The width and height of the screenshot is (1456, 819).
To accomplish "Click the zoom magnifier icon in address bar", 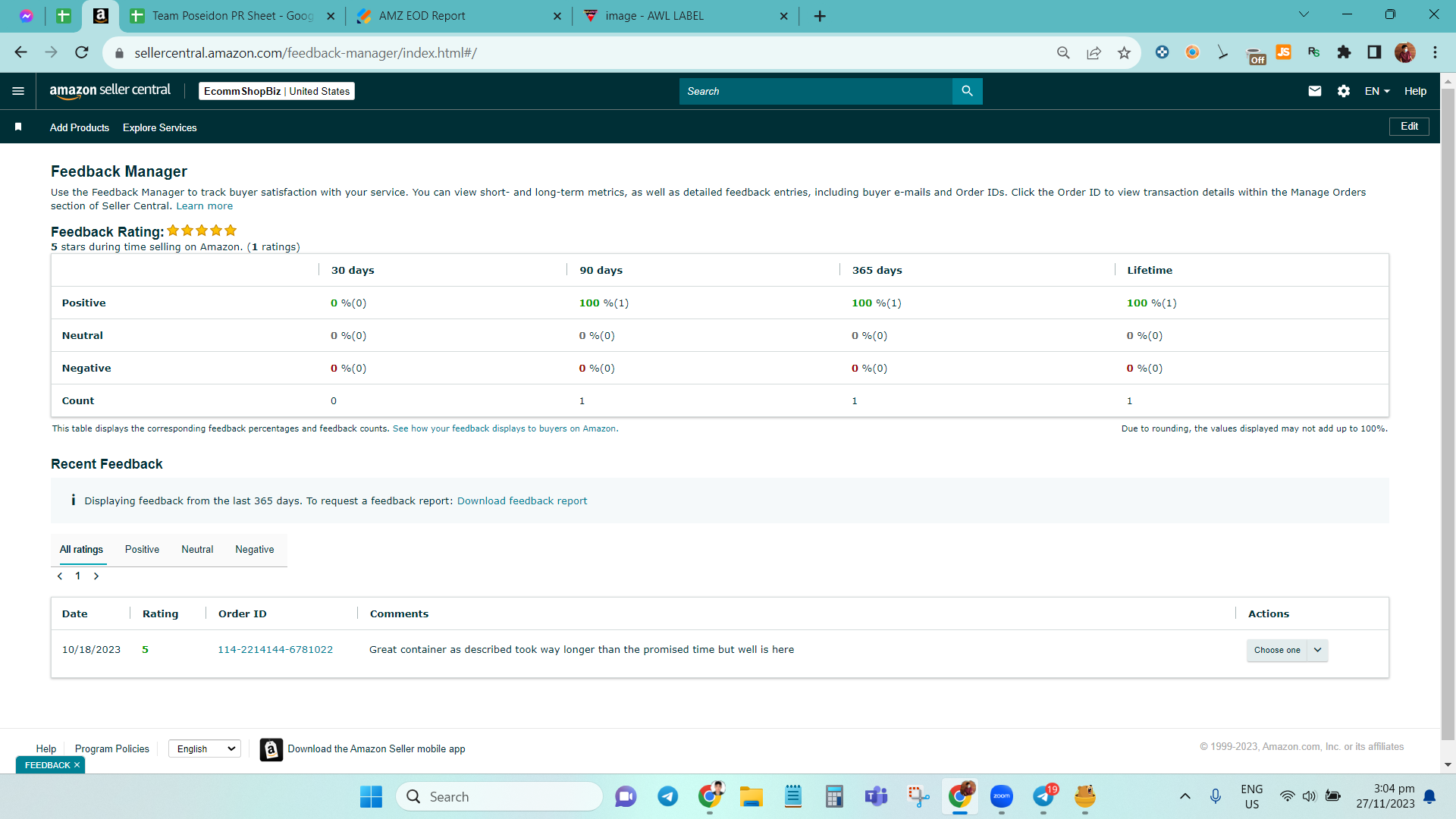I will click(x=1063, y=52).
